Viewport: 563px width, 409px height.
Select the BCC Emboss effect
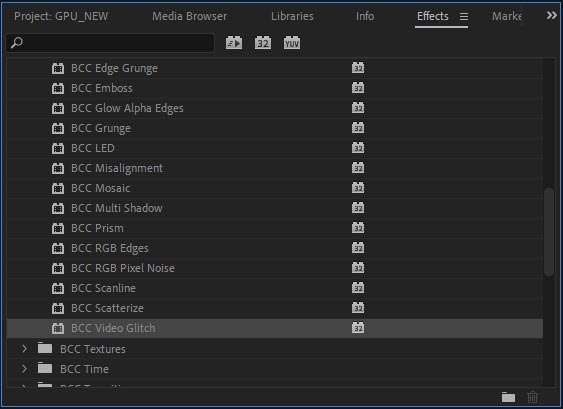[x=102, y=88]
